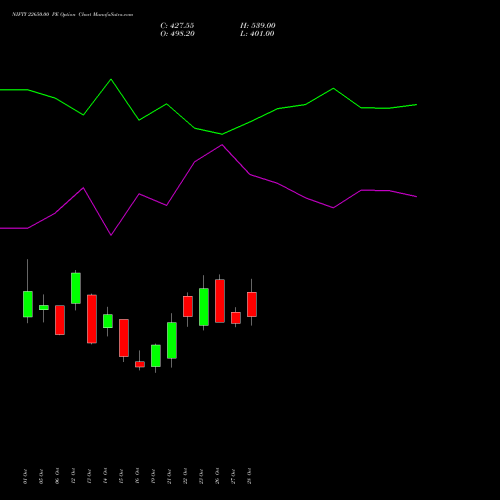Select the 21 Oct date label
500x500 pixels.
(169, 476)
